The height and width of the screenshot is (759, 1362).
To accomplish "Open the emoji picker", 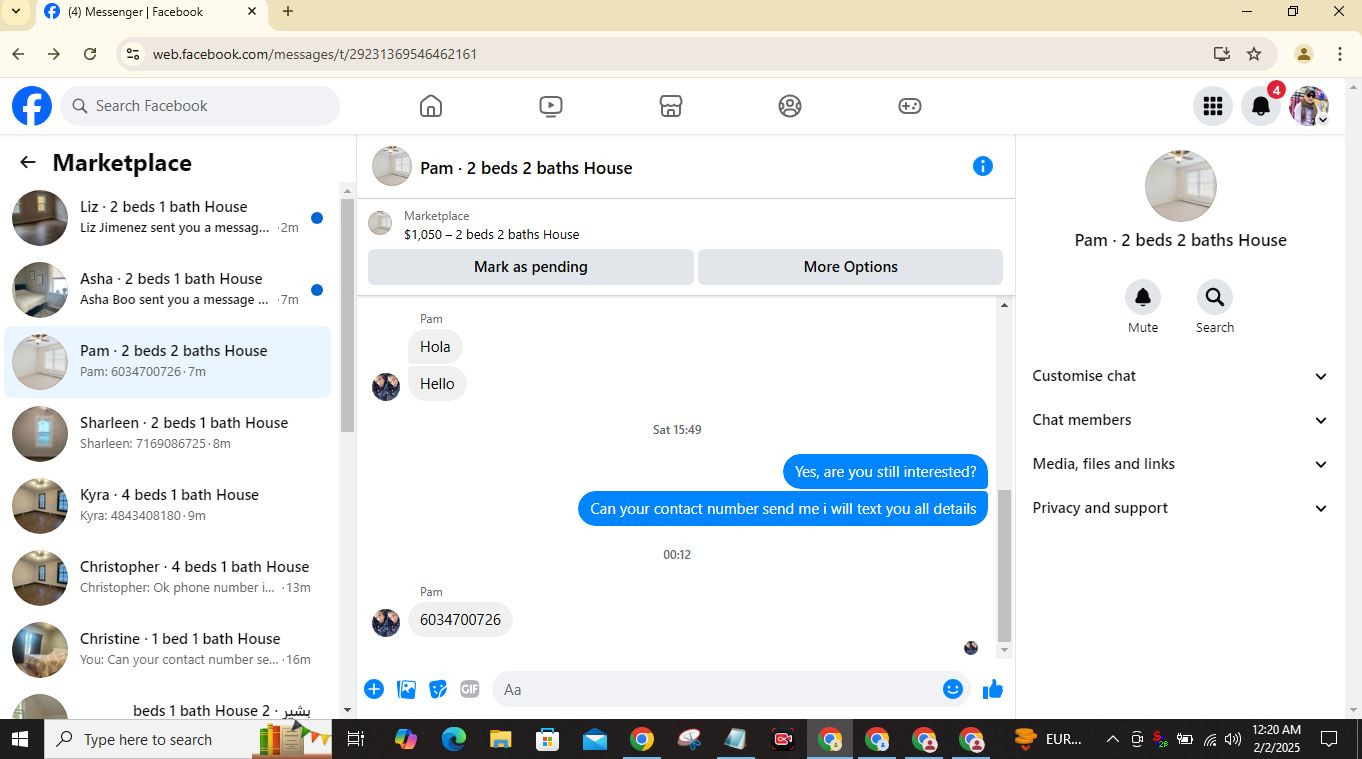I will (x=953, y=689).
